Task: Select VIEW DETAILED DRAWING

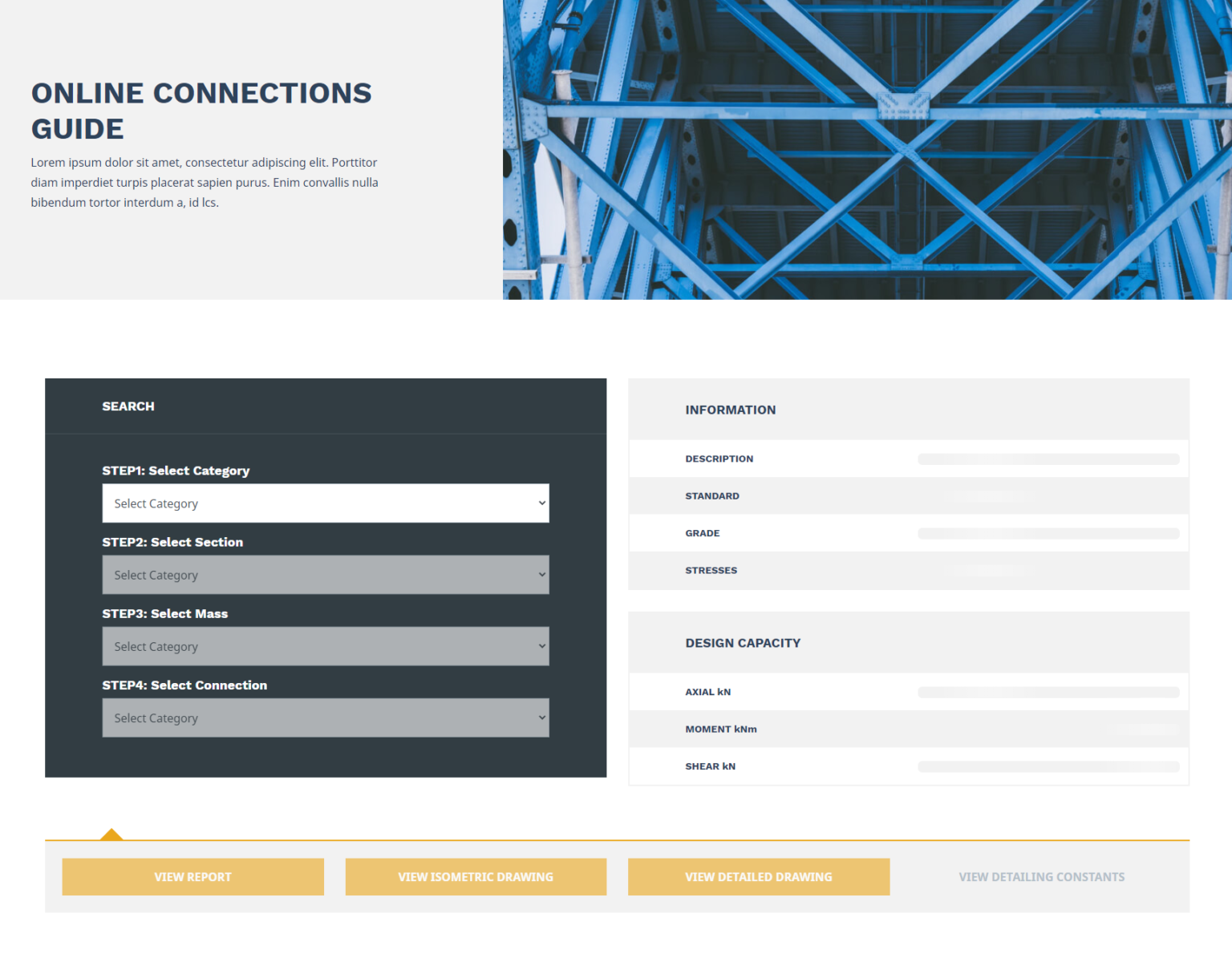Action: pyautogui.click(x=758, y=876)
